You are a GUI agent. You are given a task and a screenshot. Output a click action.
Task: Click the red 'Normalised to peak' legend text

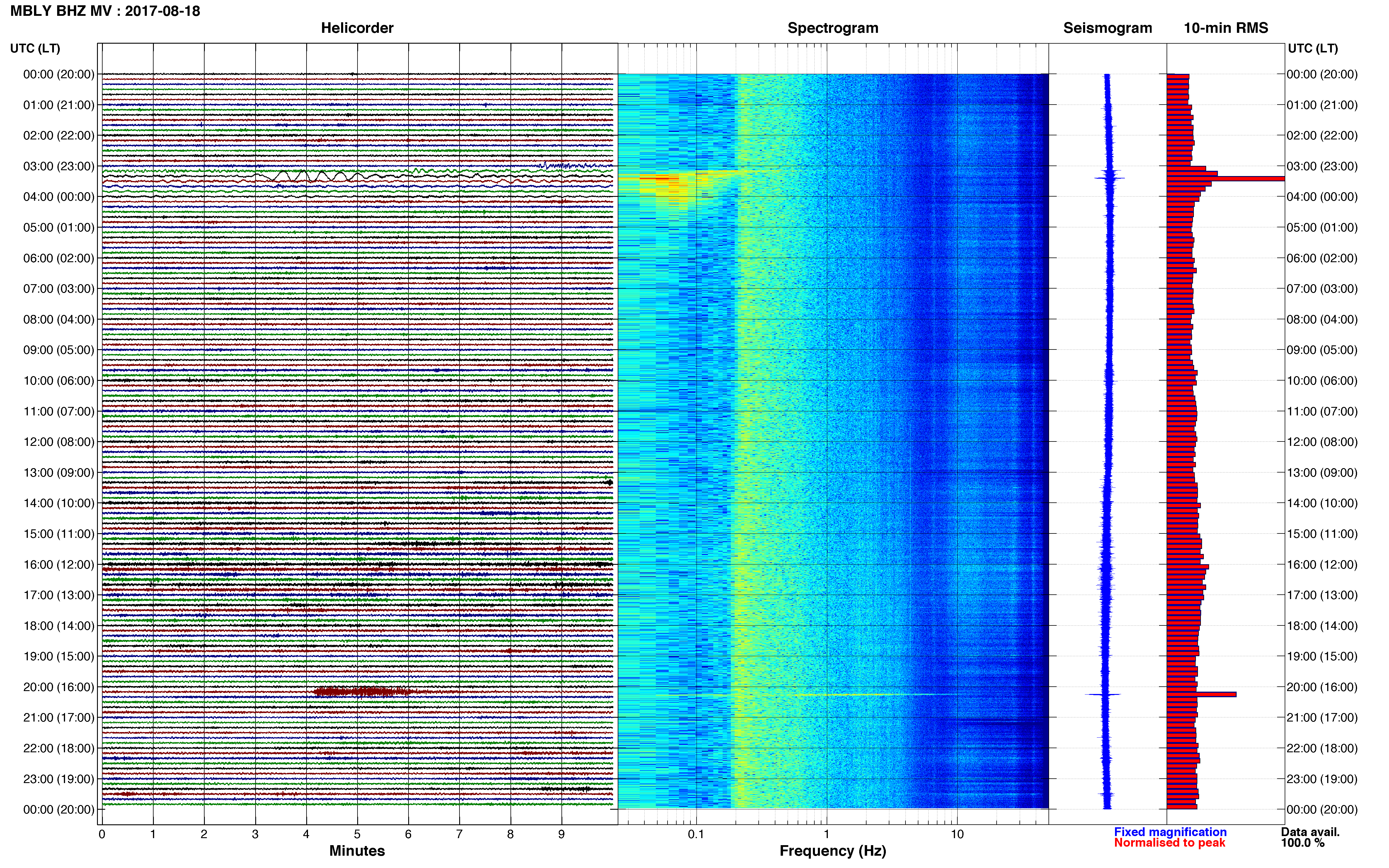tap(1170, 843)
